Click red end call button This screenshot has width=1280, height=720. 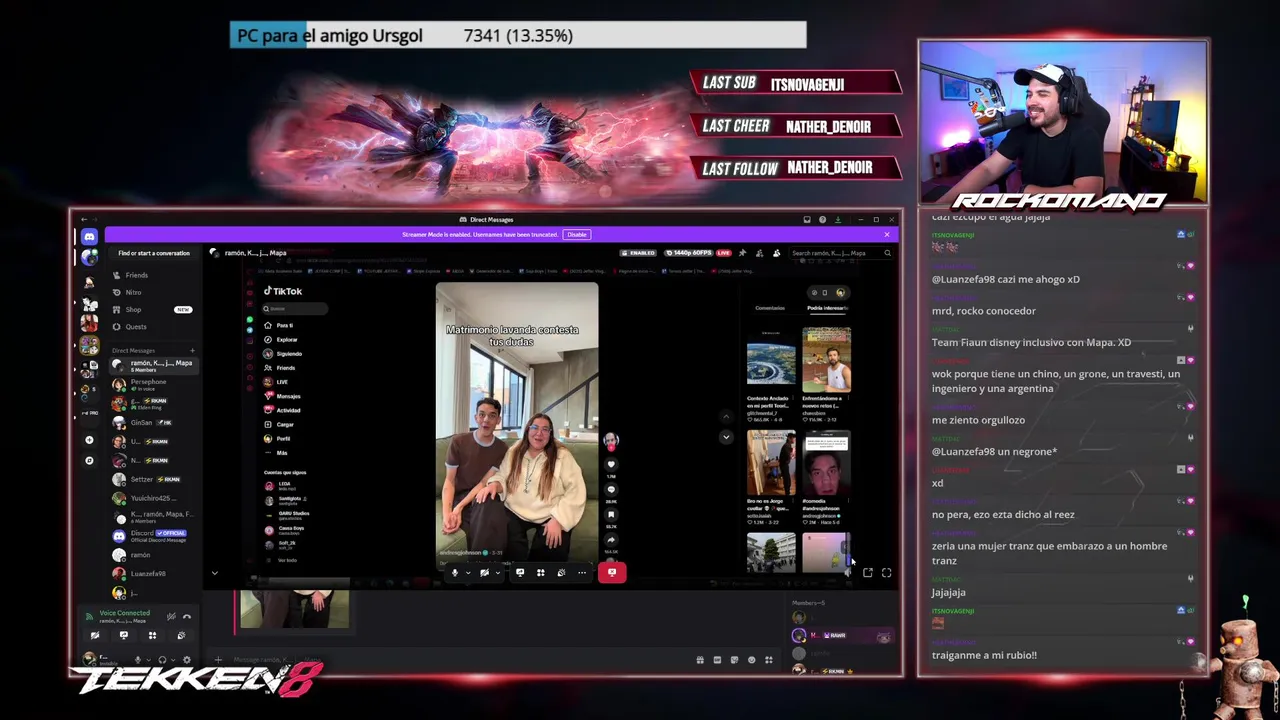pos(612,573)
